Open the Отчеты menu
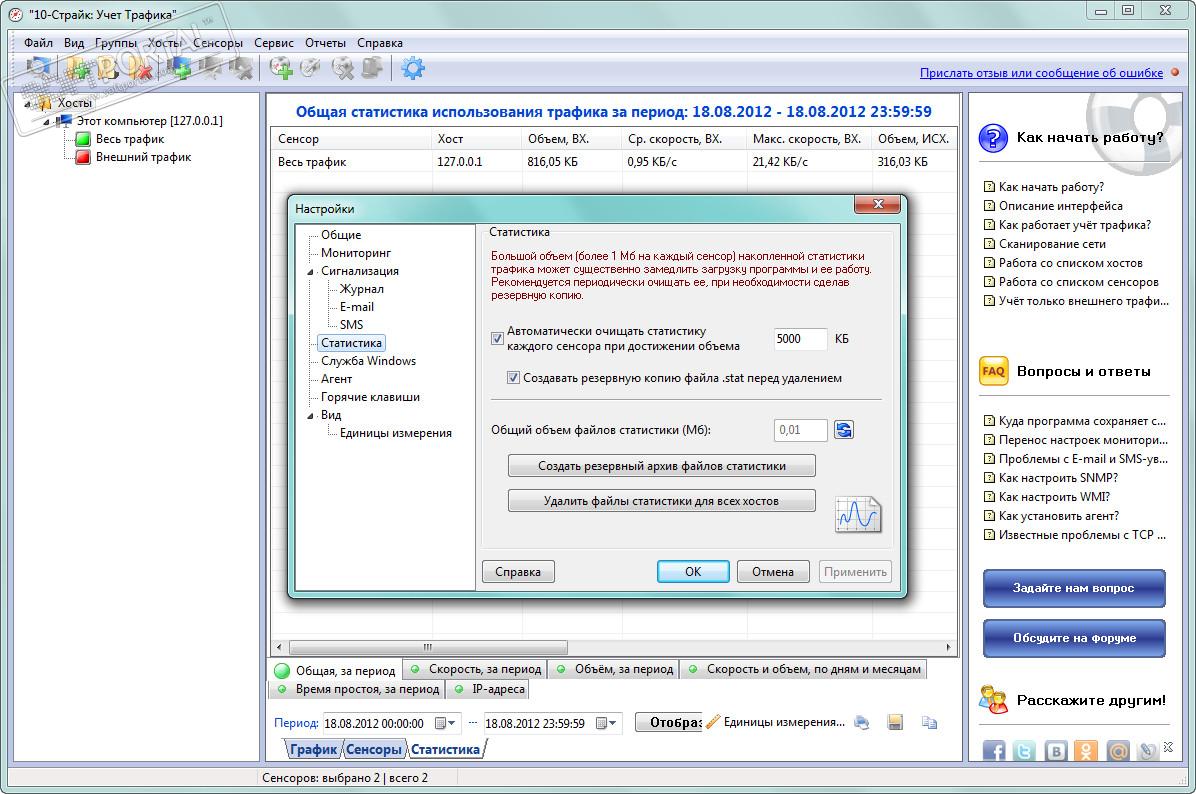This screenshot has width=1196, height=794. (x=325, y=43)
